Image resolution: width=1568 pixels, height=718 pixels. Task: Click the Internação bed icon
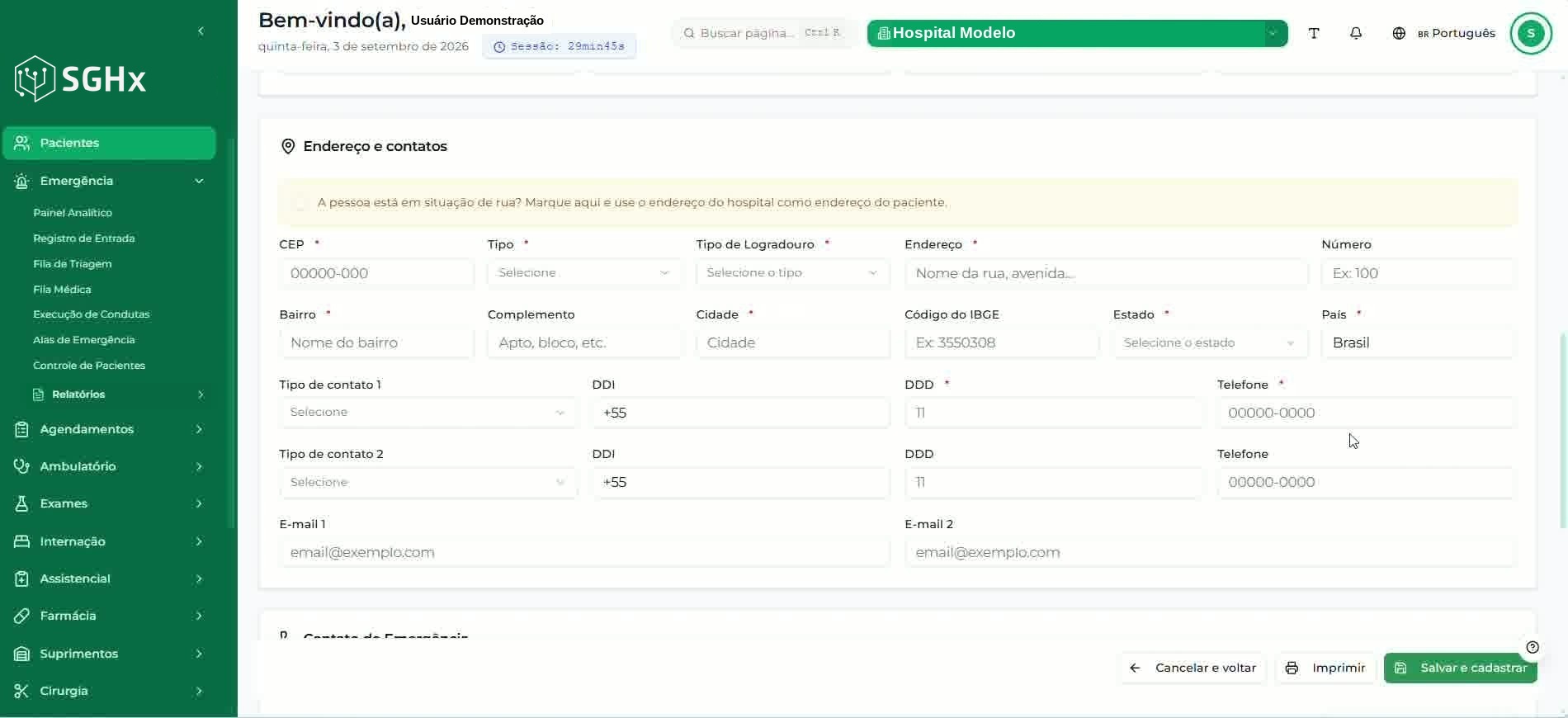tap(22, 541)
